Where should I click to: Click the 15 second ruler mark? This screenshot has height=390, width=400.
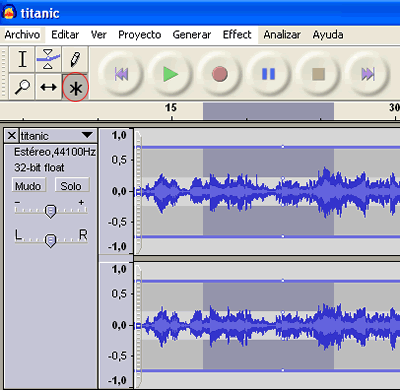click(171, 108)
